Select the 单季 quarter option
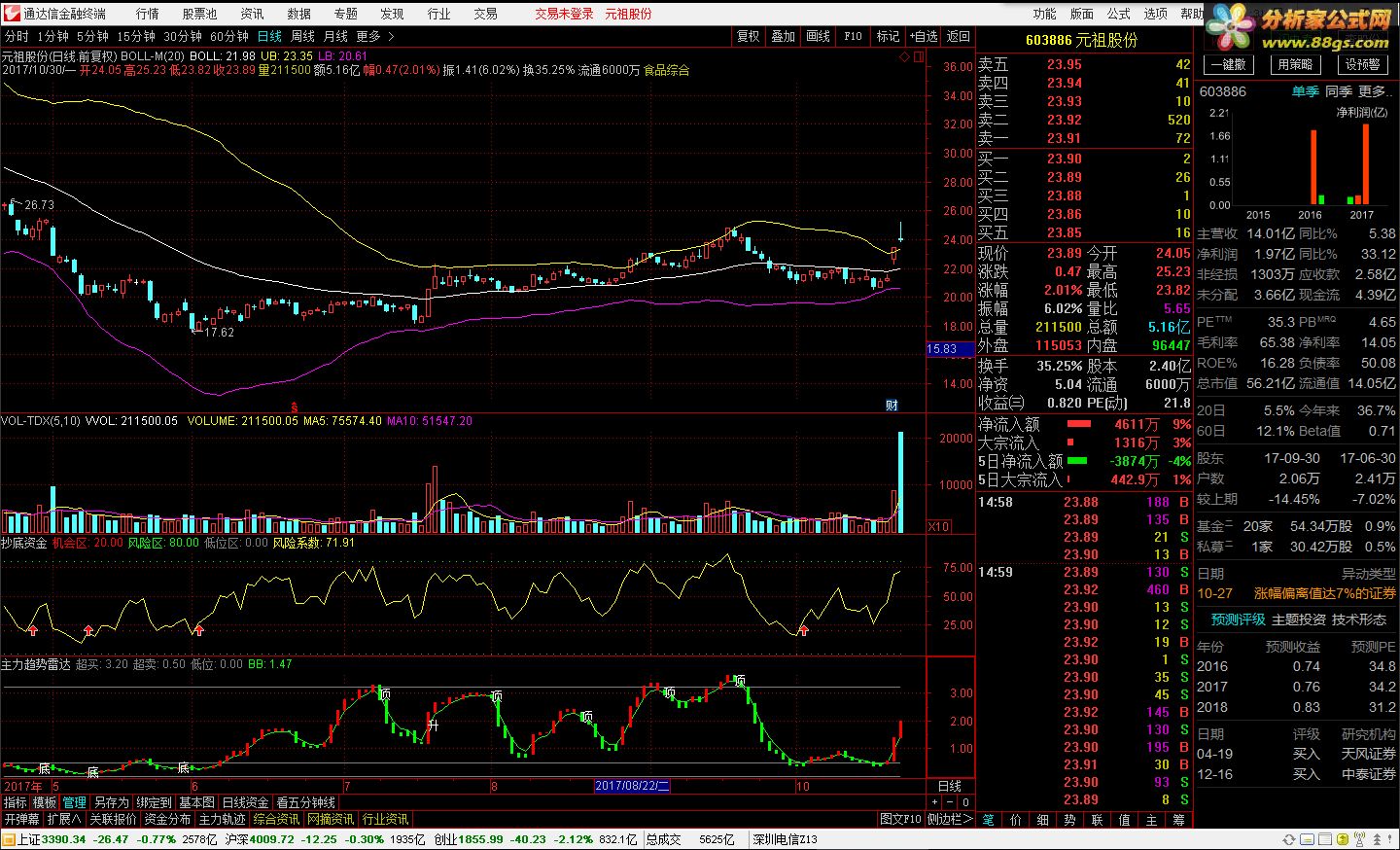 [1305, 91]
